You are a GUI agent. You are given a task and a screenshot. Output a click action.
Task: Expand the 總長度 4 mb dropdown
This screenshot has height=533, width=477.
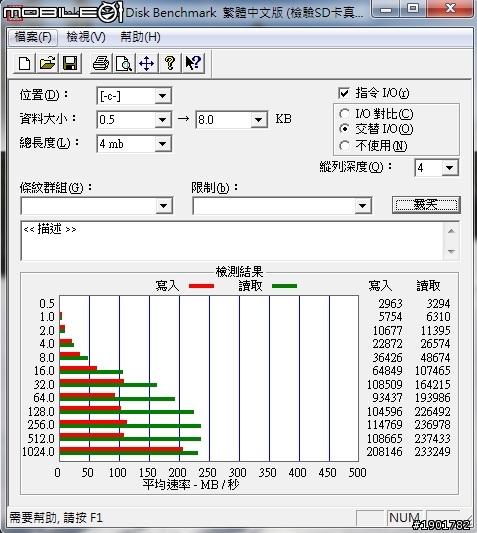163,144
